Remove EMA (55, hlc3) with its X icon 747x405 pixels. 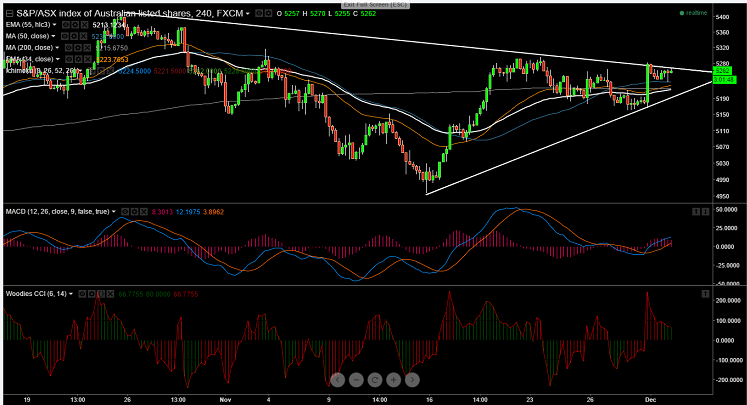[84, 24]
